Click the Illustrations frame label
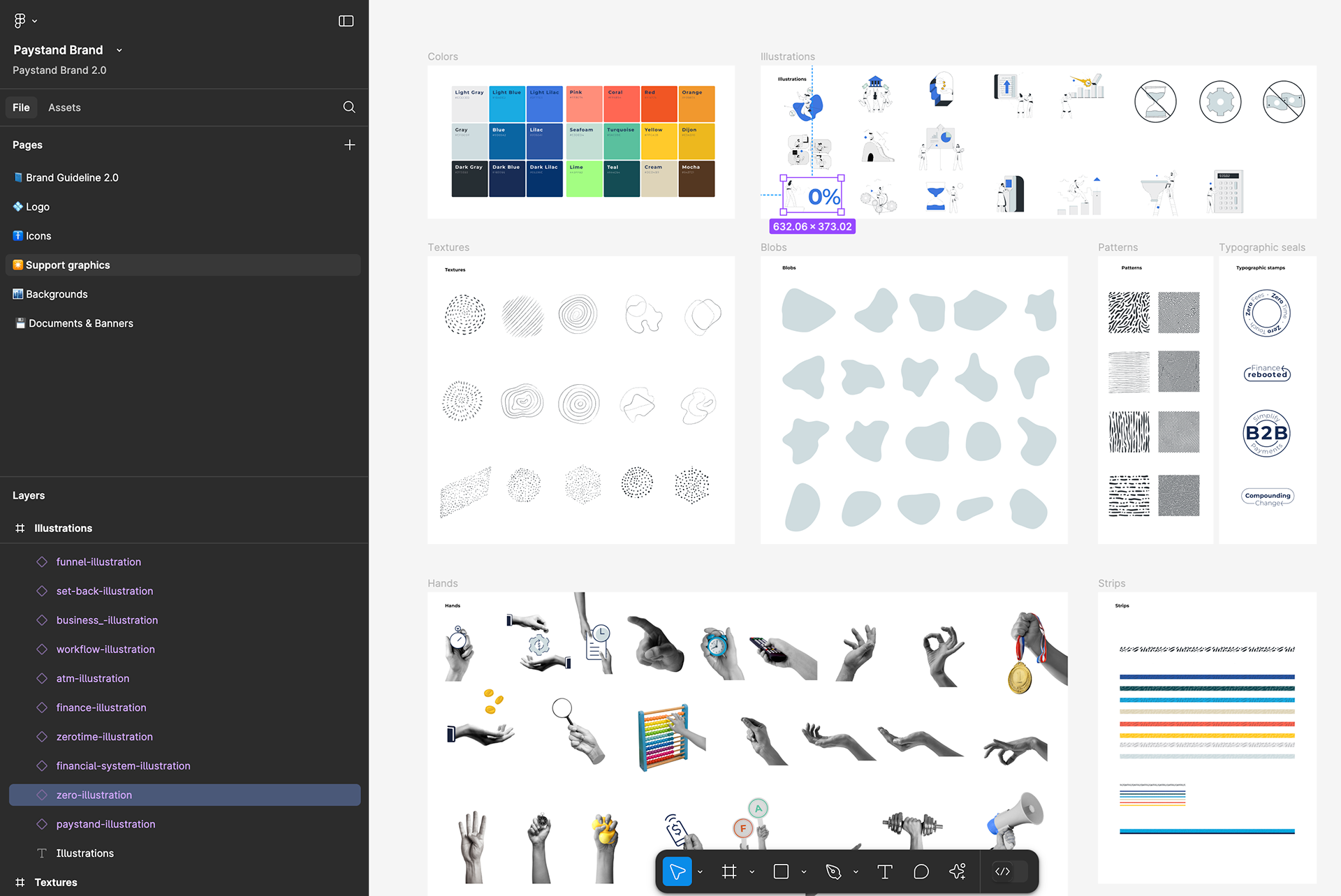The width and height of the screenshot is (1341, 896). [x=788, y=57]
